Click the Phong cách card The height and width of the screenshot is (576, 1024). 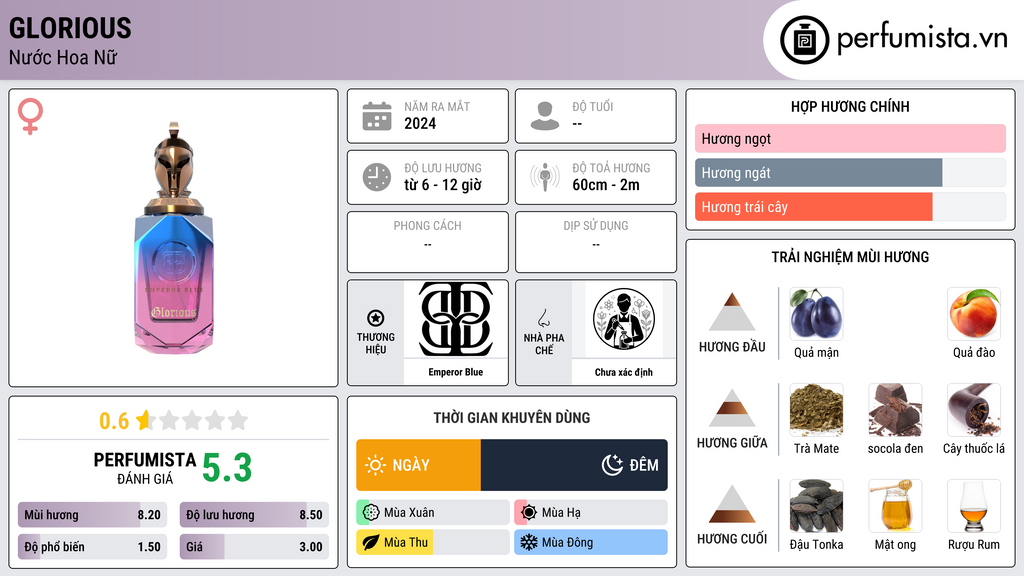[428, 242]
